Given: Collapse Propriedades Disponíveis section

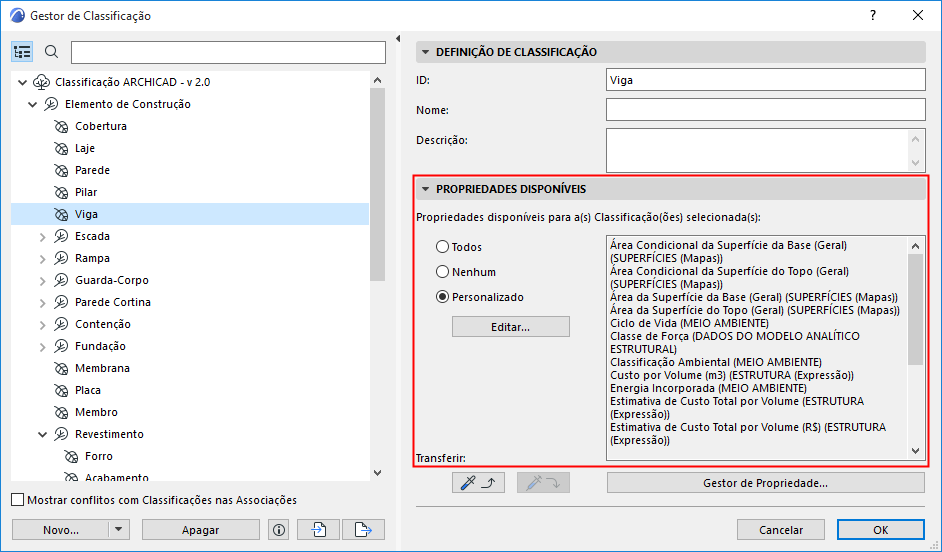Looking at the screenshot, I should [425, 189].
